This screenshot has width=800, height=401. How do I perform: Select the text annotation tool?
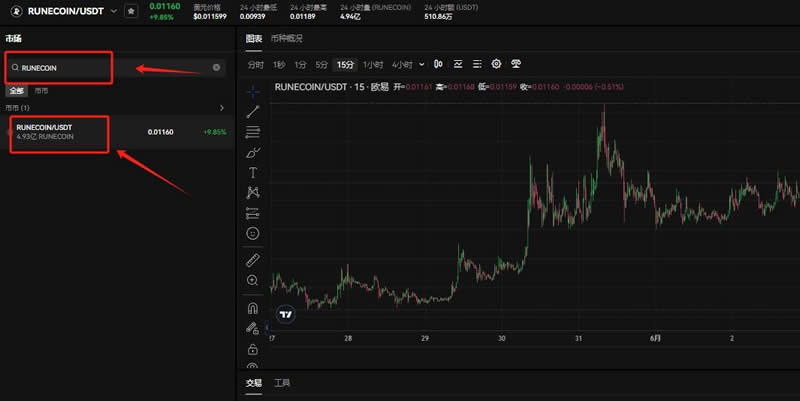253,172
